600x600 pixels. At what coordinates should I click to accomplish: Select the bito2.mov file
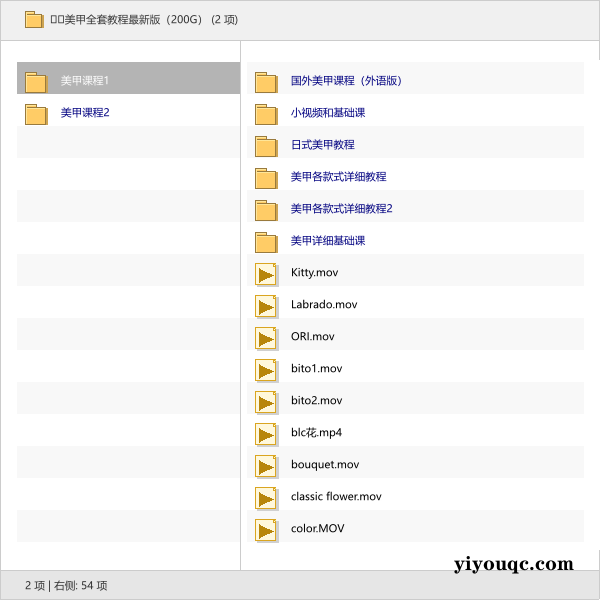point(316,401)
